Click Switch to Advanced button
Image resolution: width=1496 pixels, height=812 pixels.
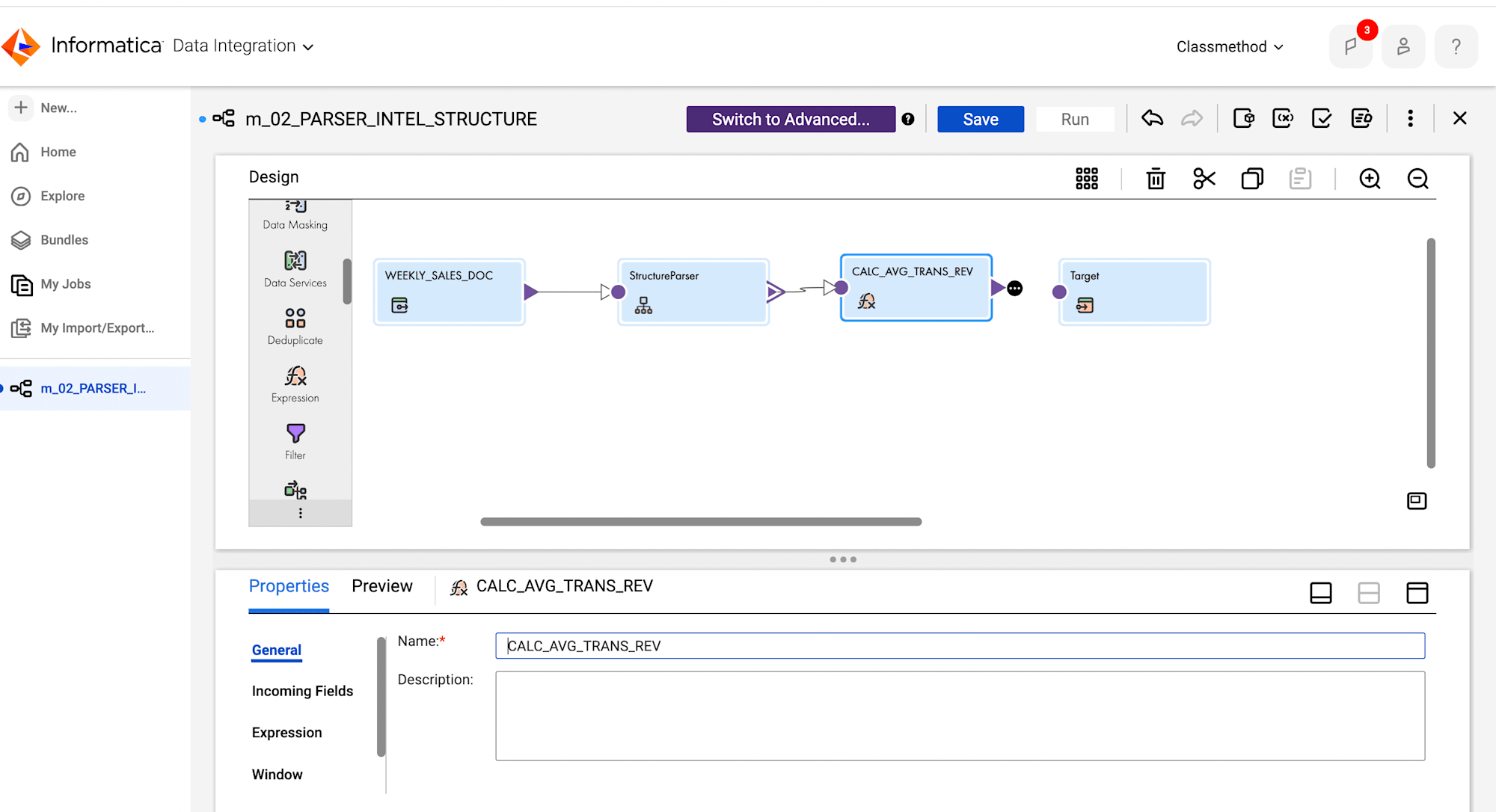tap(791, 119)
